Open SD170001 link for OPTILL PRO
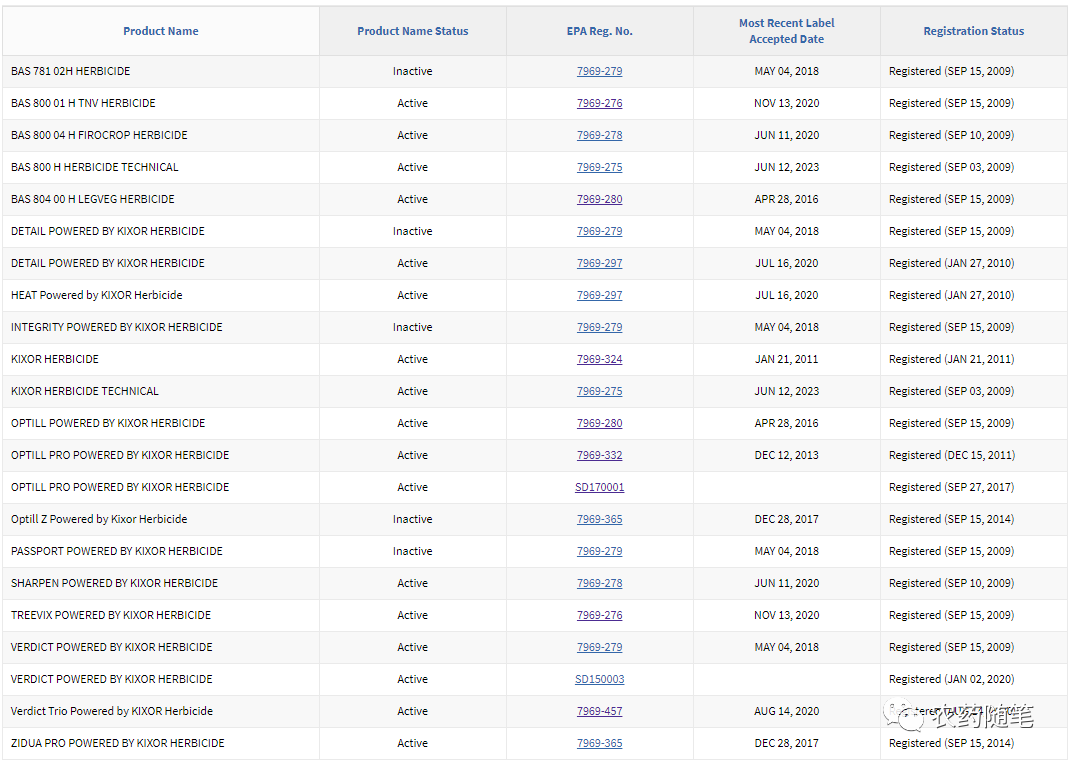Viewport: 1069px width, 763px height. click(x=599, y=488)
